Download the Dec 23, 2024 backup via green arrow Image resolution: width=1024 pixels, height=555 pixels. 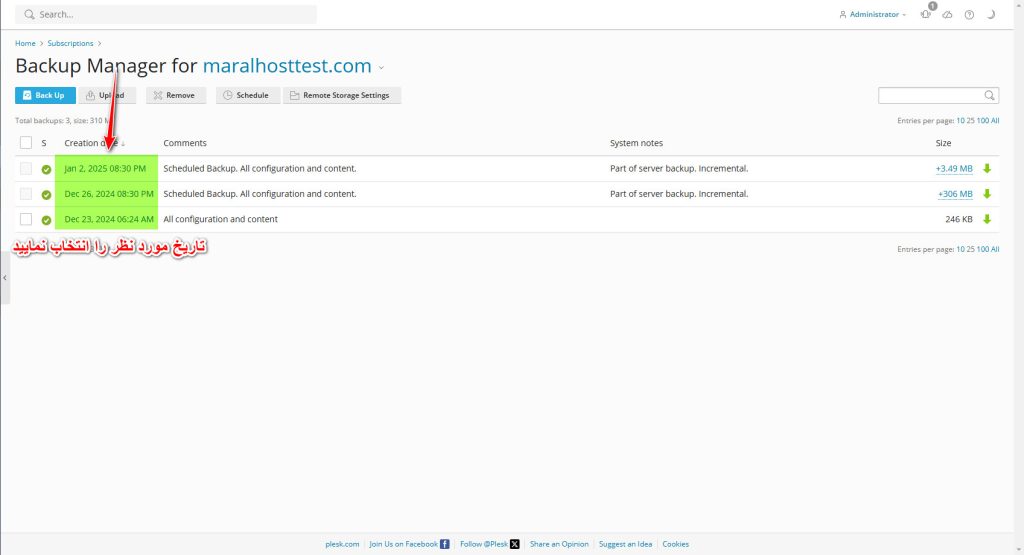tap(987, 219)
